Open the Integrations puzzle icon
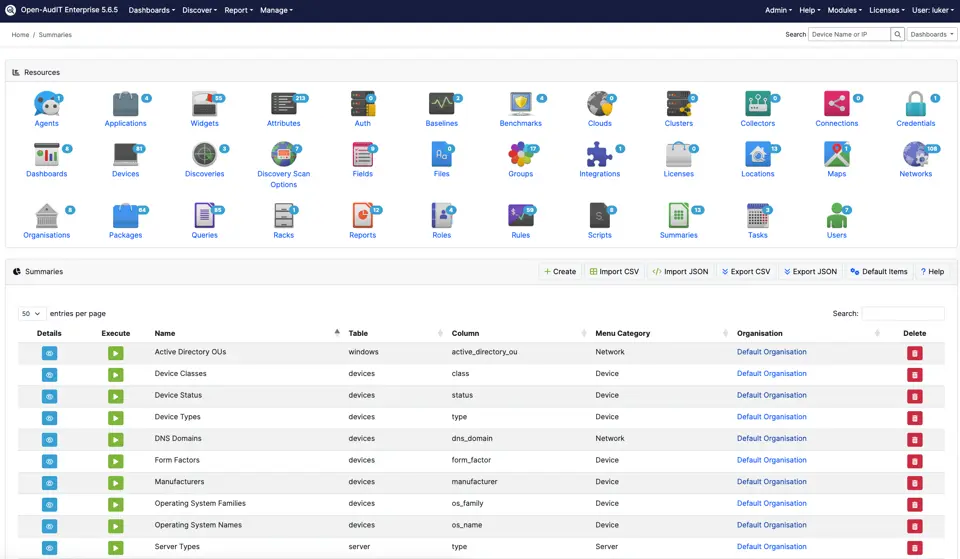 click(599, 154)
